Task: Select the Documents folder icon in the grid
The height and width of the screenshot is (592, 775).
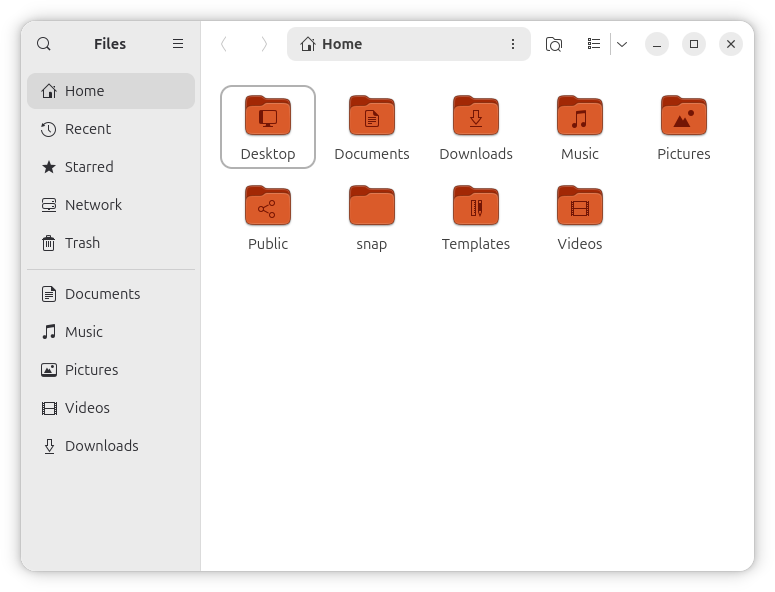Action: pos(372,116)
